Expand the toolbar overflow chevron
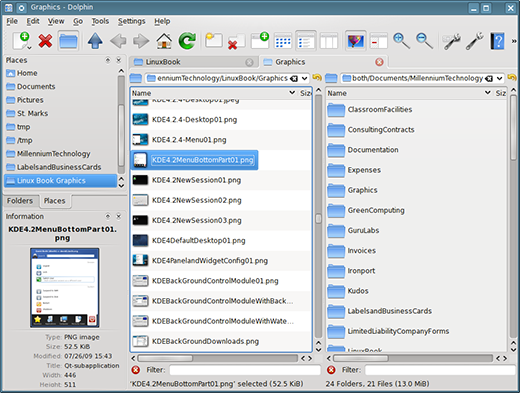Viewport: 520px width, 393px height. click(514, 41)
